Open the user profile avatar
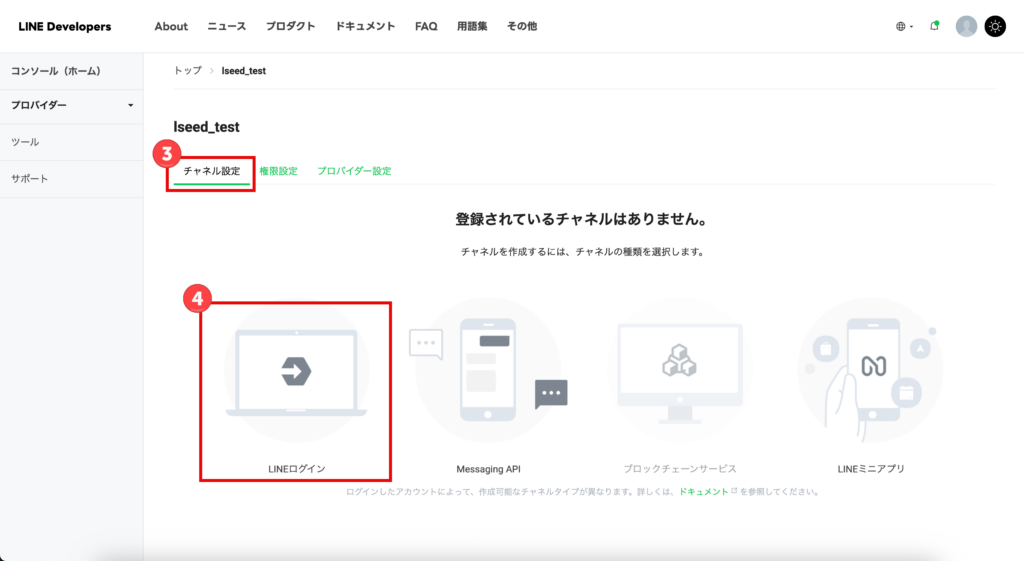 pos(966,27)
